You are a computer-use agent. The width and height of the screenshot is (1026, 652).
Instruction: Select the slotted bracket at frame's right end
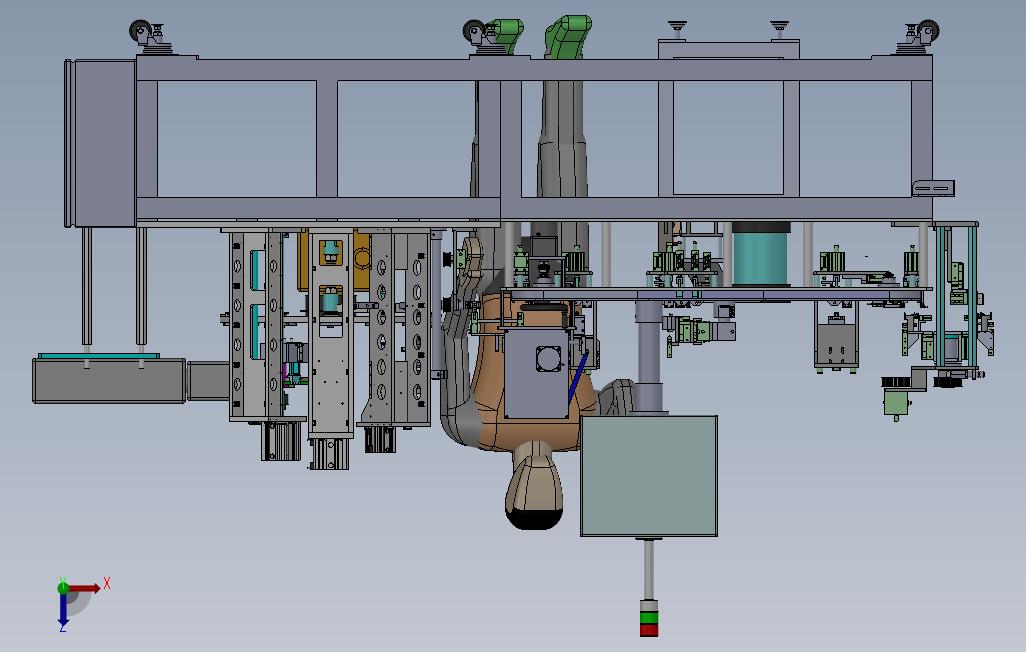(x=934, y=188)
